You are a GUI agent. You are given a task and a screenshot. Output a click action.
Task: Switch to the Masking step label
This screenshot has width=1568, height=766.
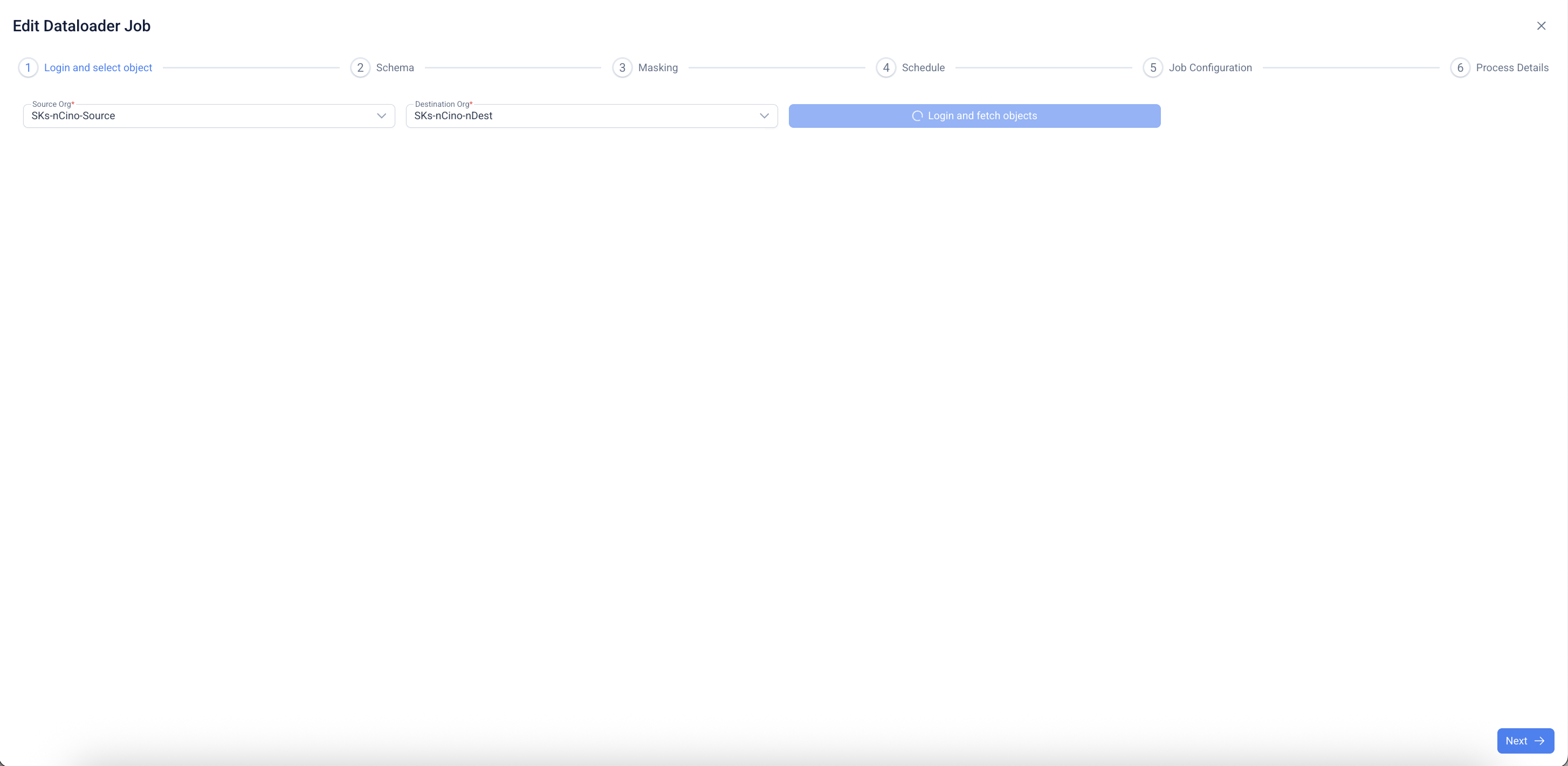point(657,67)
